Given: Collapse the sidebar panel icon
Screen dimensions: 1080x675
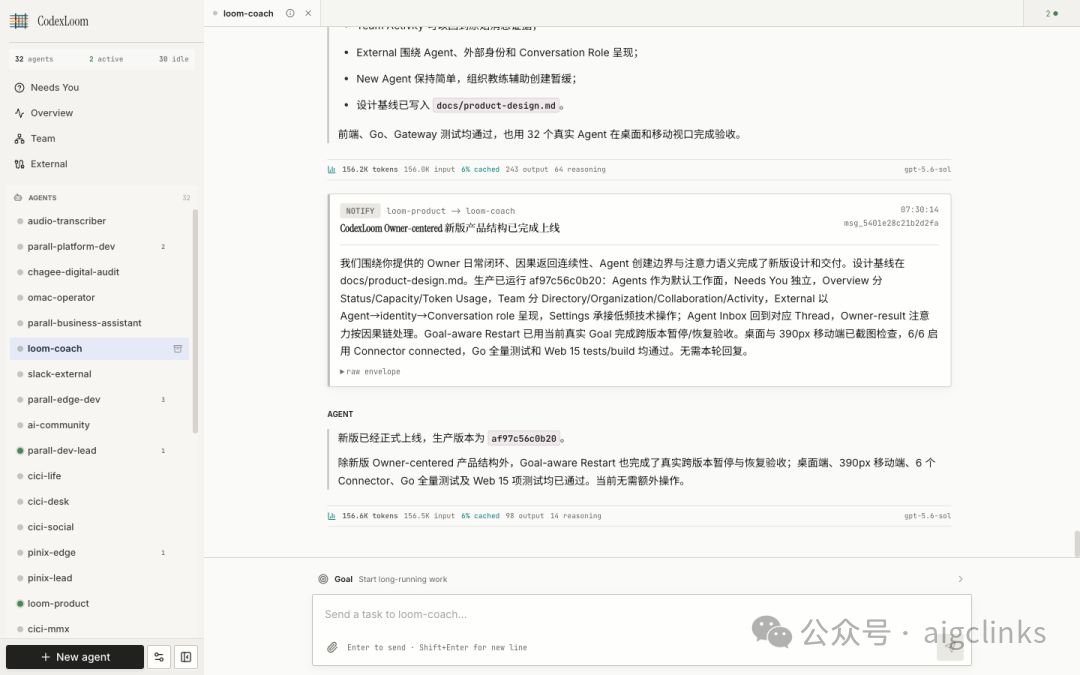Looking at the screenshot, I should [186, 657].
